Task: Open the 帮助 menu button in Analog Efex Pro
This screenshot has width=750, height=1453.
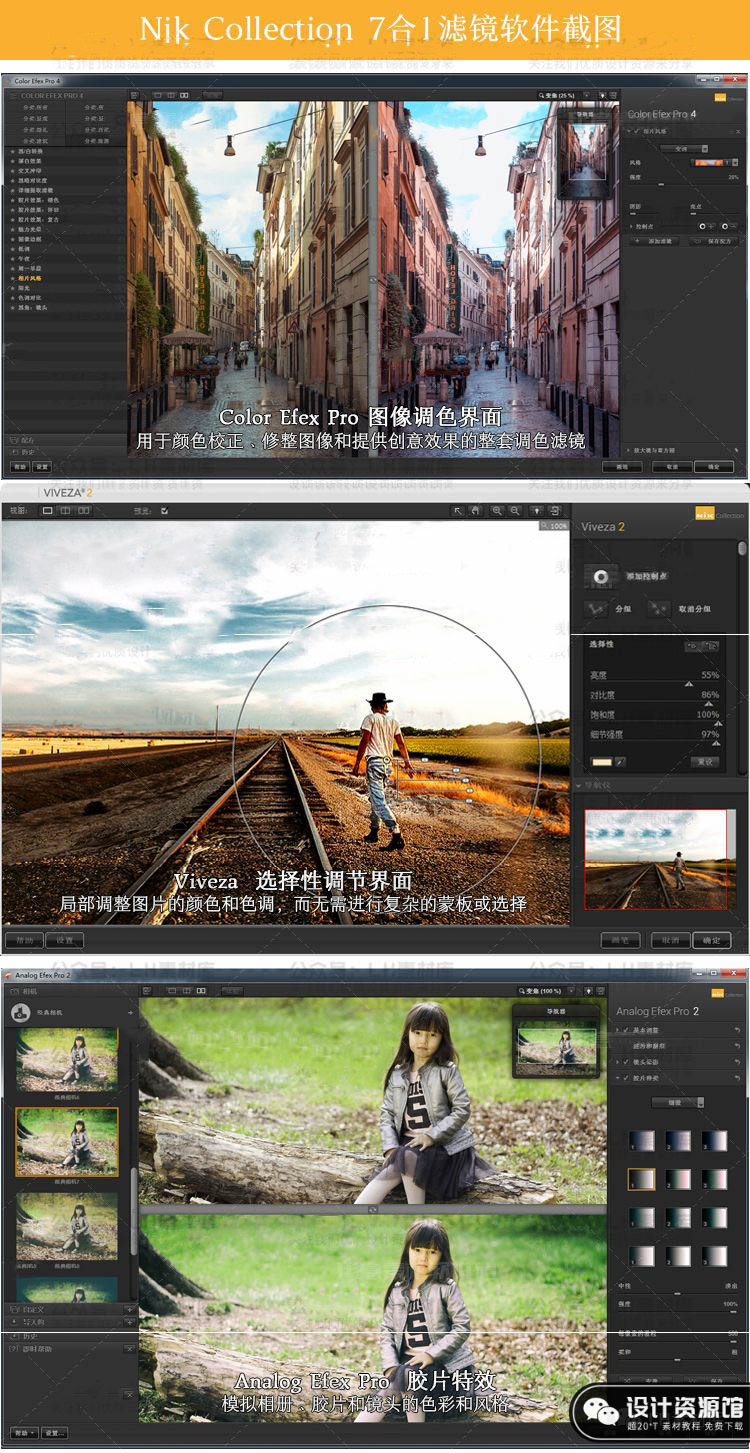Action: coord(24,1433)
